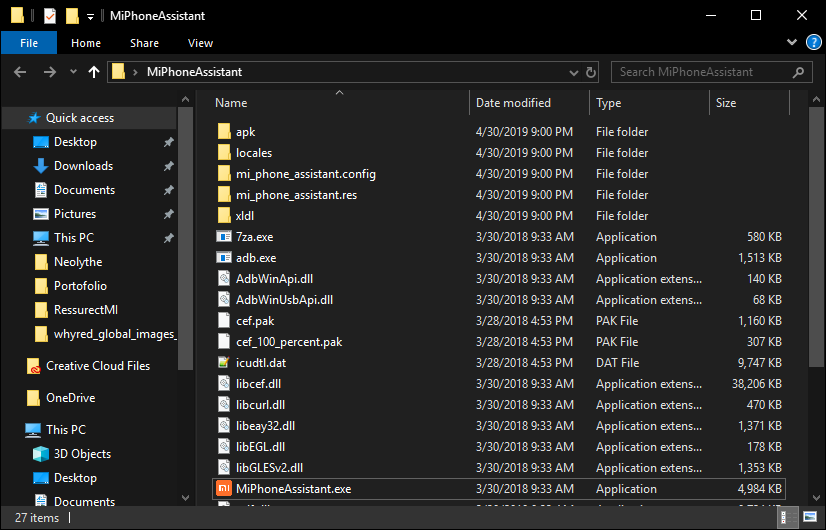
Task: Open the apk folder icon
Action: click(x=224, y=132)
